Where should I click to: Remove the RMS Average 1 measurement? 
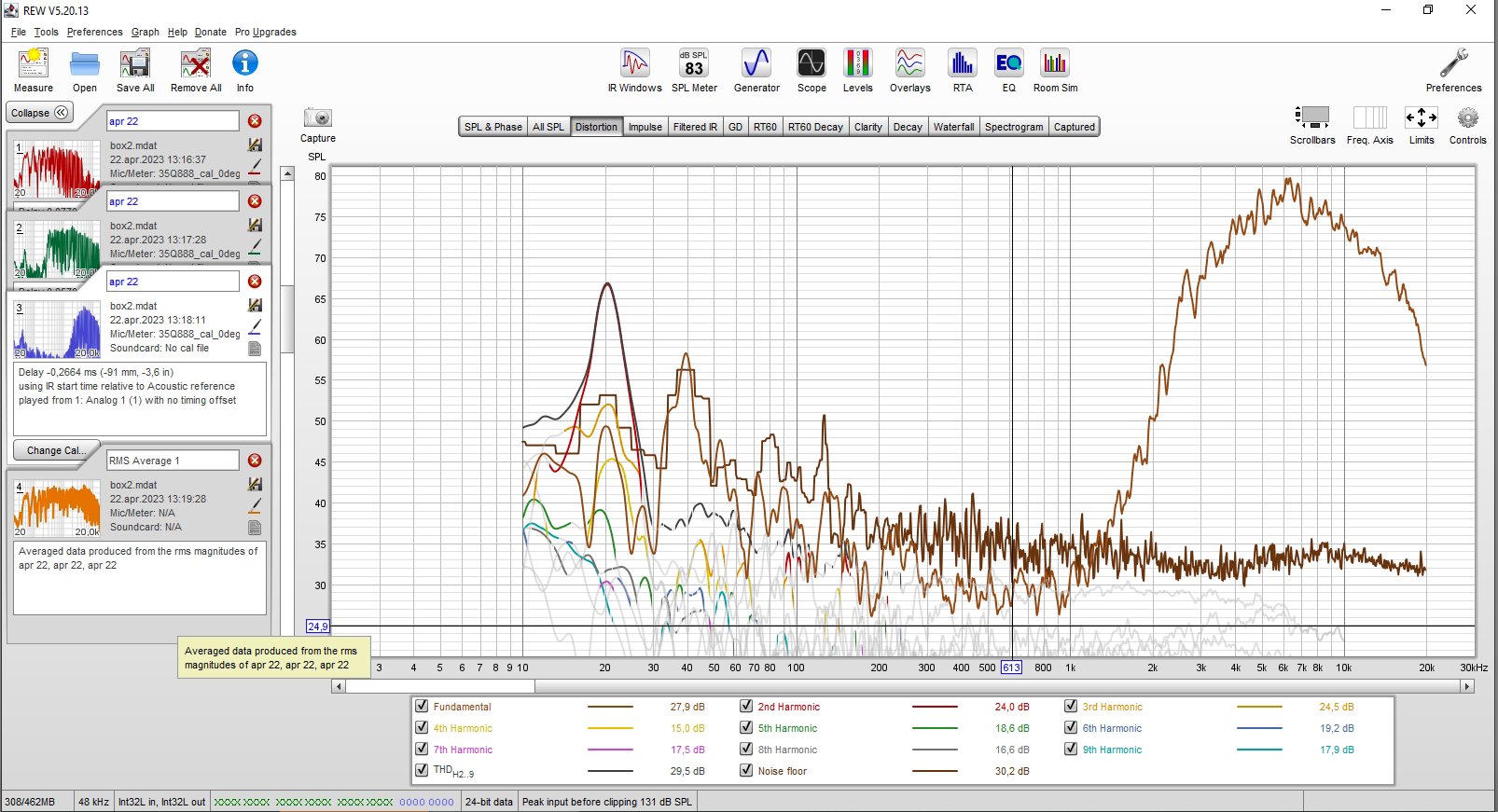pos(255,461)
